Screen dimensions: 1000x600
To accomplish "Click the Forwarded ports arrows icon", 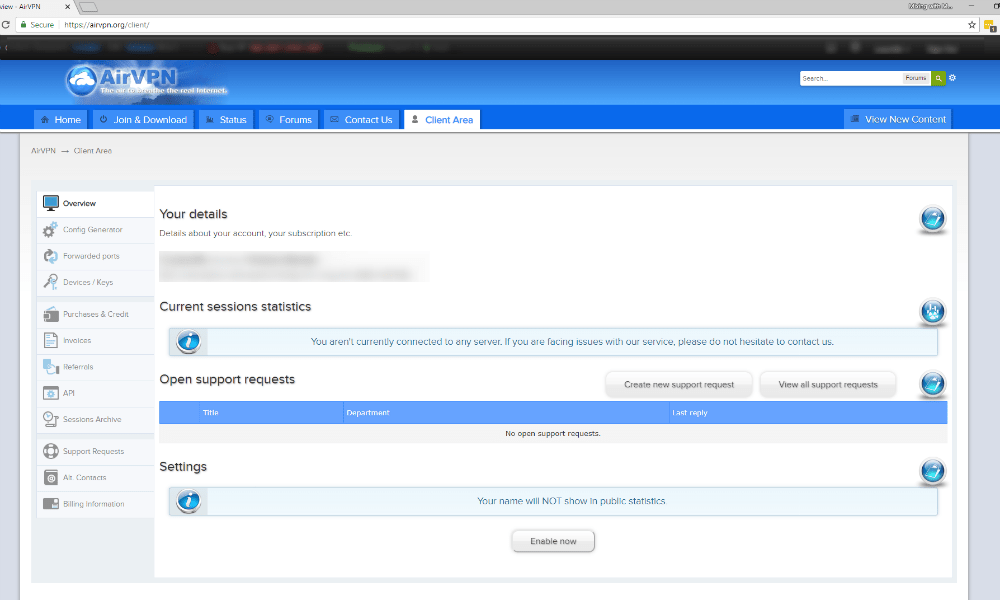I will click(x=50, y=256).
